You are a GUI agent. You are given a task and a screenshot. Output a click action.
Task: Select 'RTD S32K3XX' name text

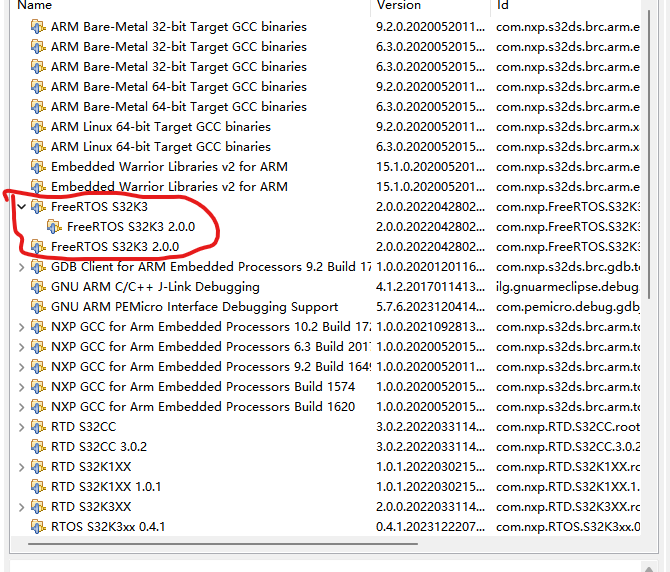click(x=91, y=507)
